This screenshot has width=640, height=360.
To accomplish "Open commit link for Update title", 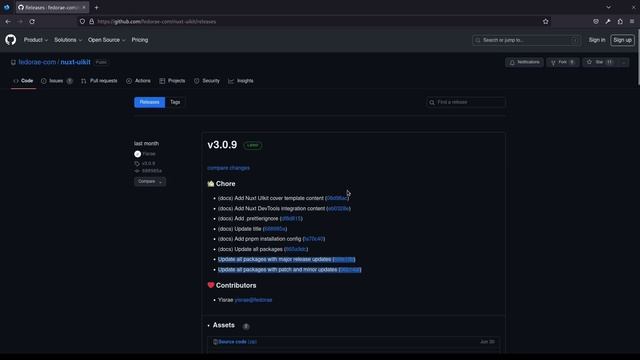I will click(x=275, y=229).
